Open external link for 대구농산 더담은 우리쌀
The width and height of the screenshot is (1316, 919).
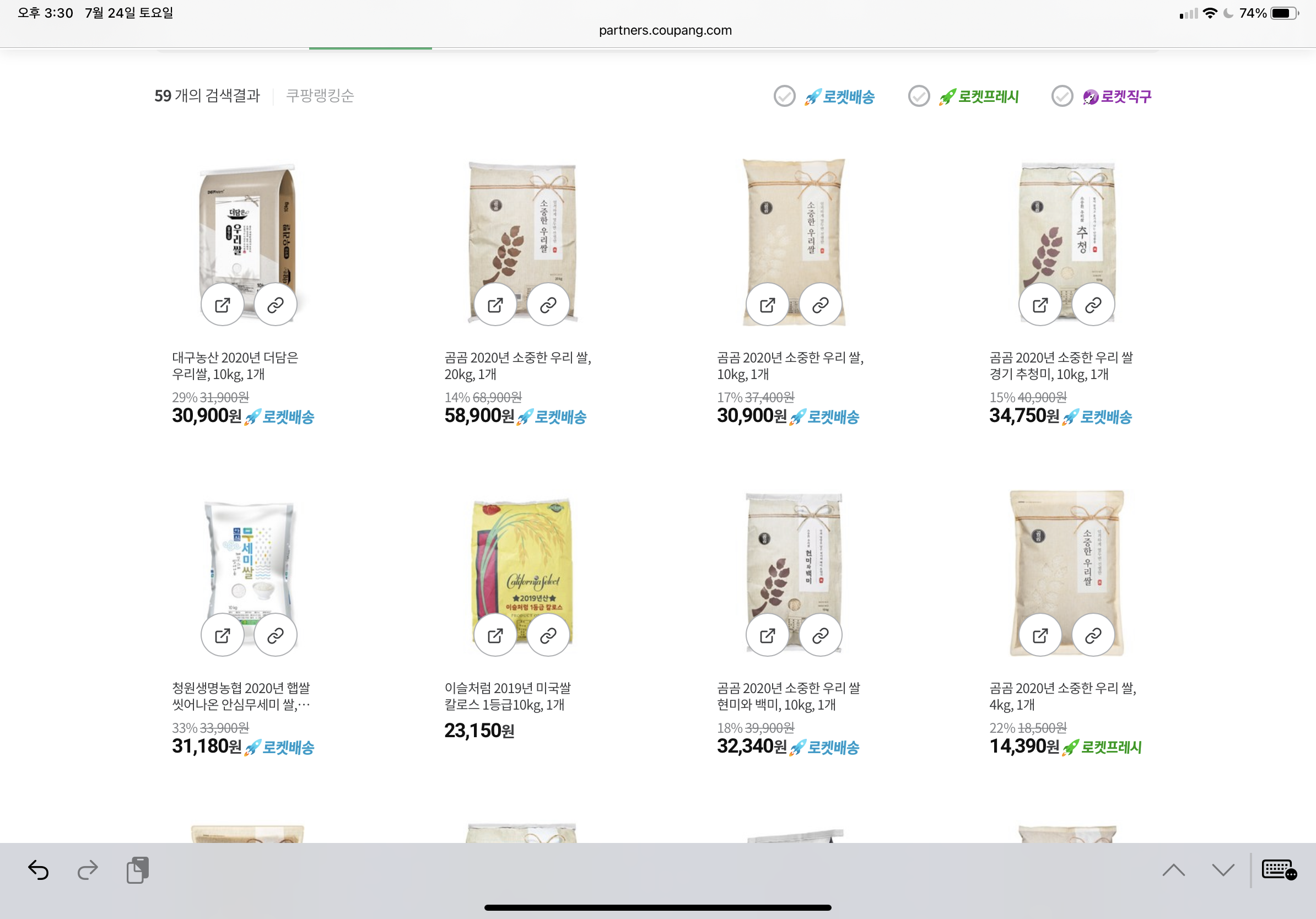223,305
